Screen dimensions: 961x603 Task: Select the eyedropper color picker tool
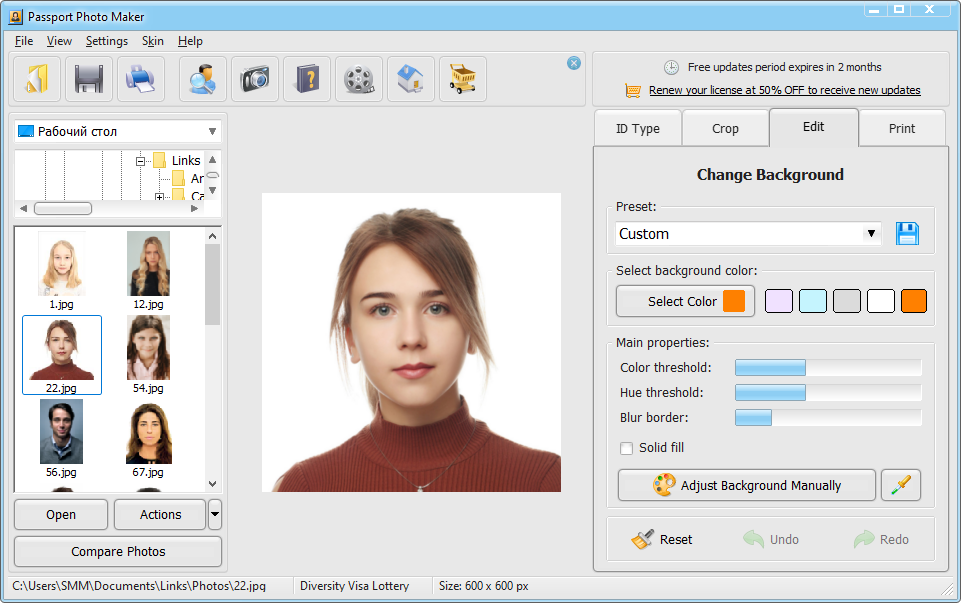pyautogui.click(x=900, y=486)
